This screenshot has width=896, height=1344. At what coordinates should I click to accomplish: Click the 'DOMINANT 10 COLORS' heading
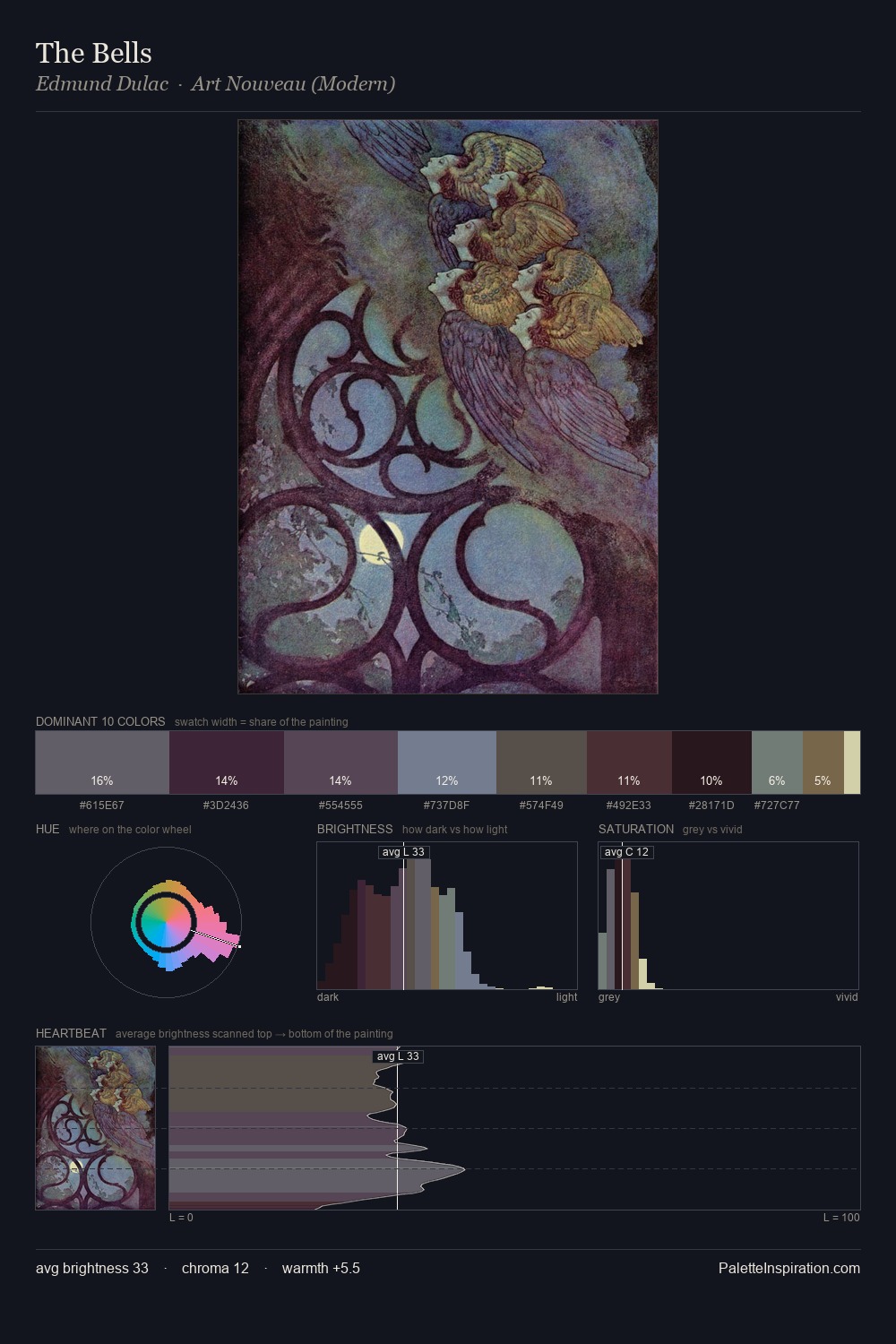[100, 721]
